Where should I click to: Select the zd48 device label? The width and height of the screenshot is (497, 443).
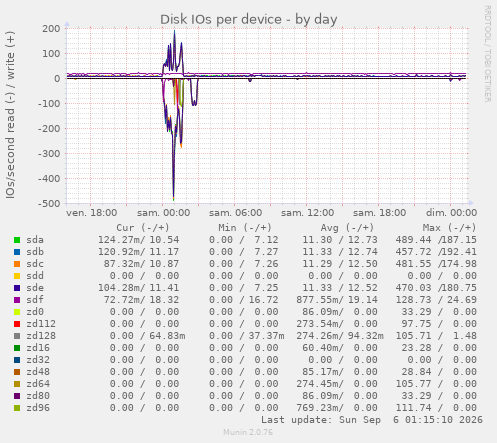(38, 372)
